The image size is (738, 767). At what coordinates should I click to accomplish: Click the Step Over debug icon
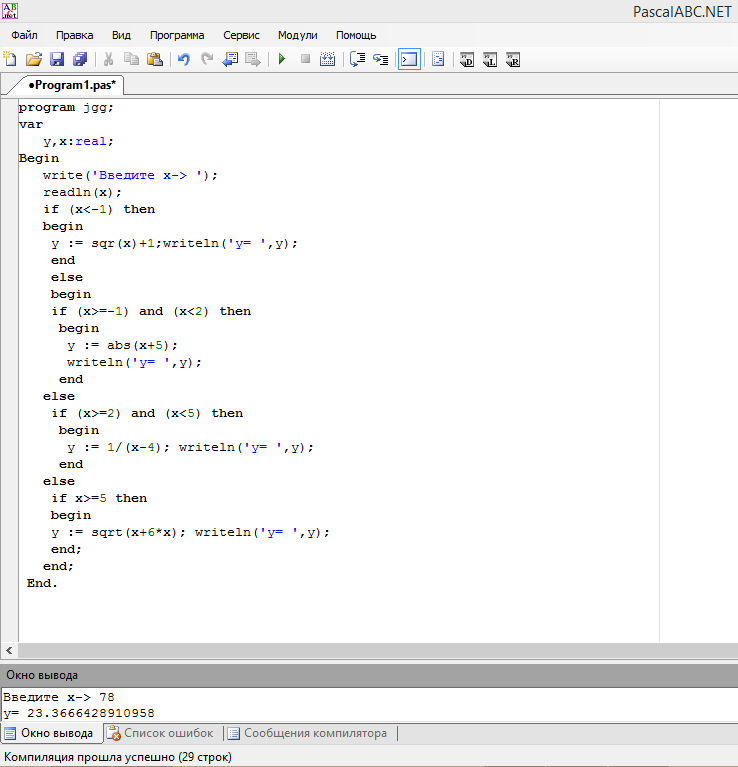(358, 59)
